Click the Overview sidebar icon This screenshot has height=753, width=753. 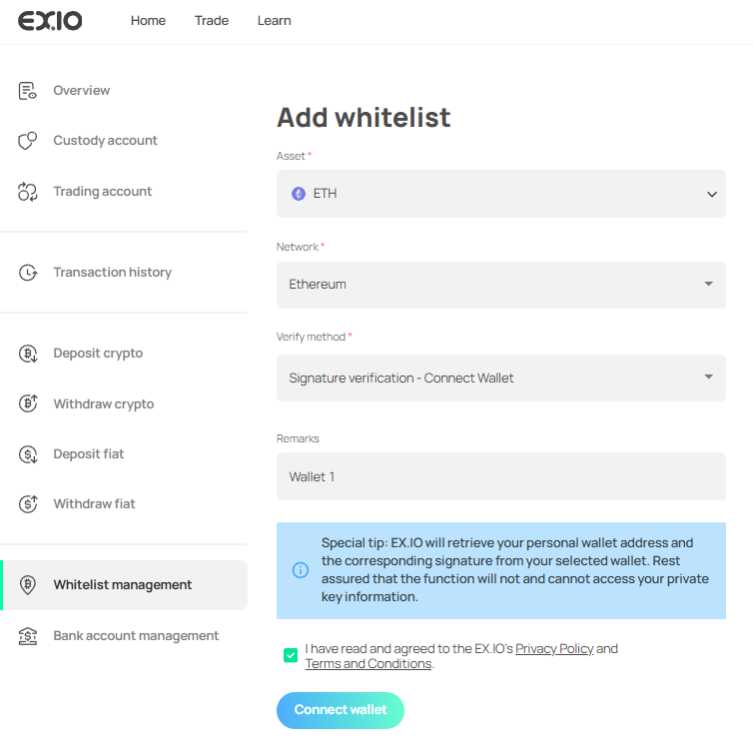point(28,91)
